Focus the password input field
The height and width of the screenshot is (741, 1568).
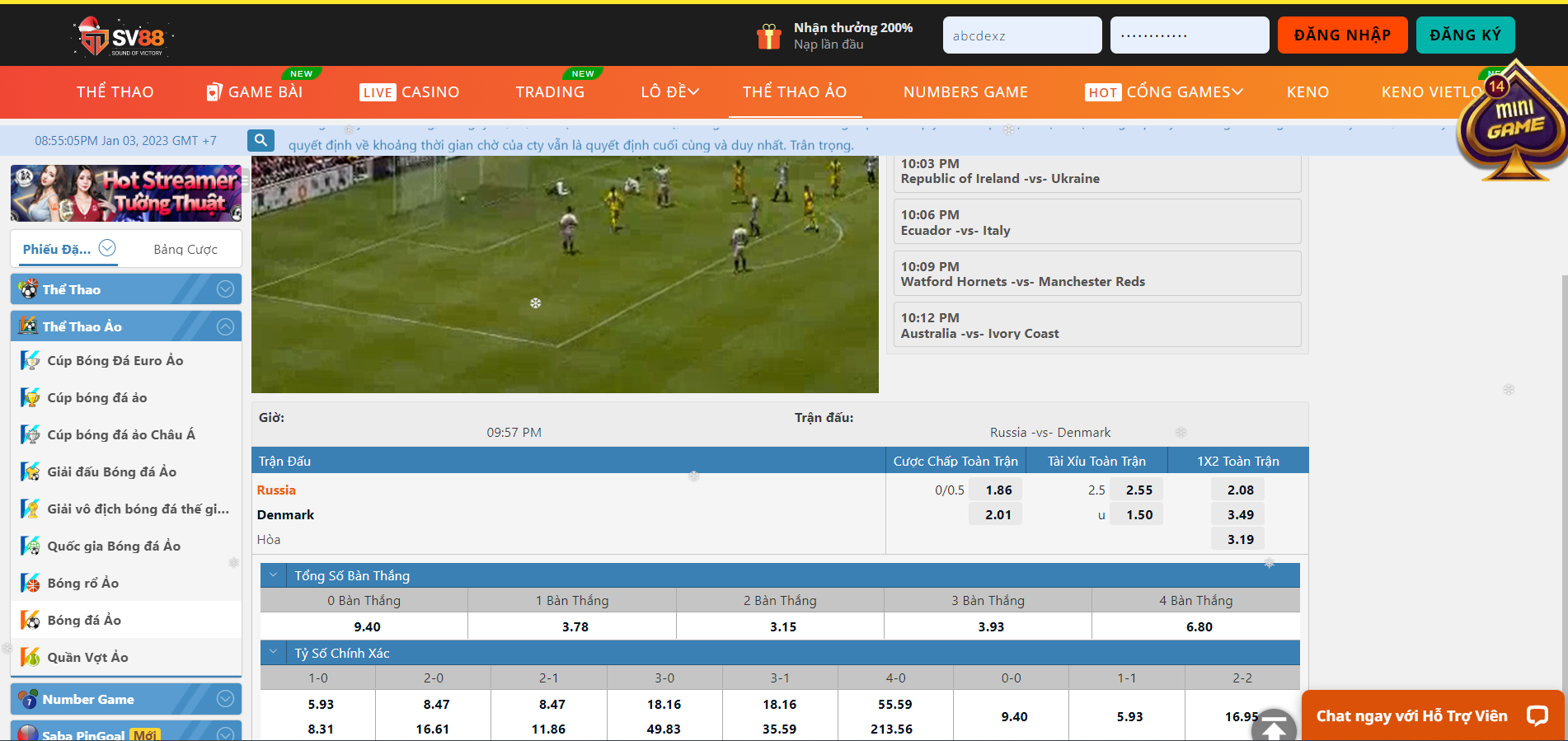[1190, 35]
